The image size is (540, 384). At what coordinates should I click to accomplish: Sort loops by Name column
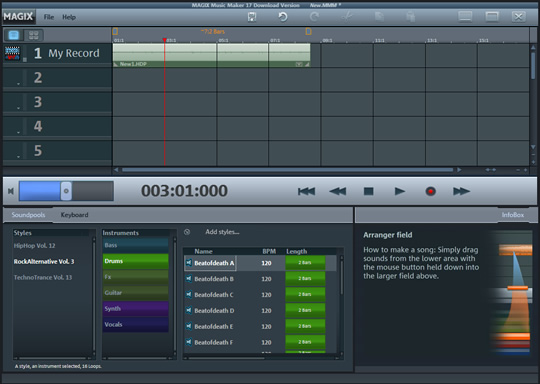pos(203,251)
